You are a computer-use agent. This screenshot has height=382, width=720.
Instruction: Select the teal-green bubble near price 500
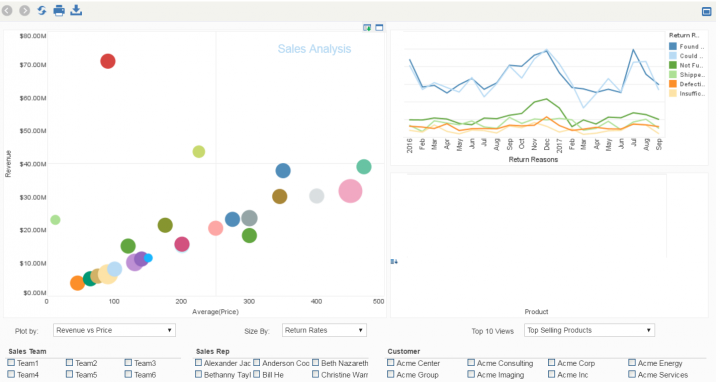364,167
